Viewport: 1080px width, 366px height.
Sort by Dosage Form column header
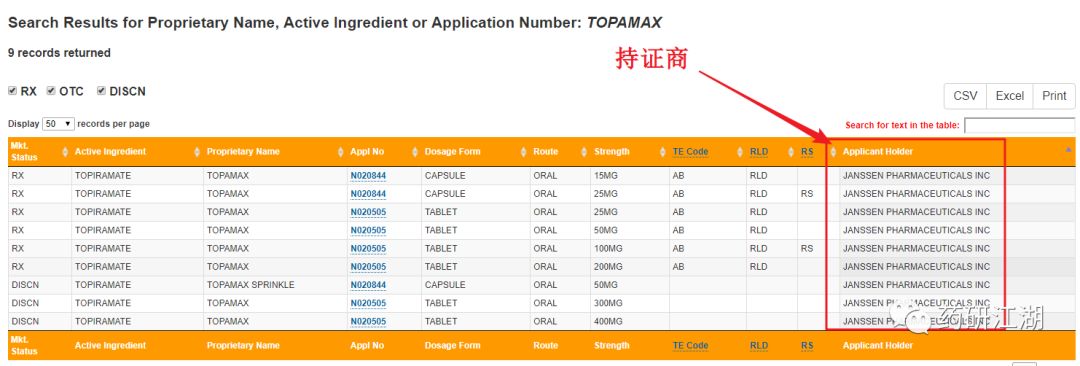pyautogui.click(x=475, y=152)
